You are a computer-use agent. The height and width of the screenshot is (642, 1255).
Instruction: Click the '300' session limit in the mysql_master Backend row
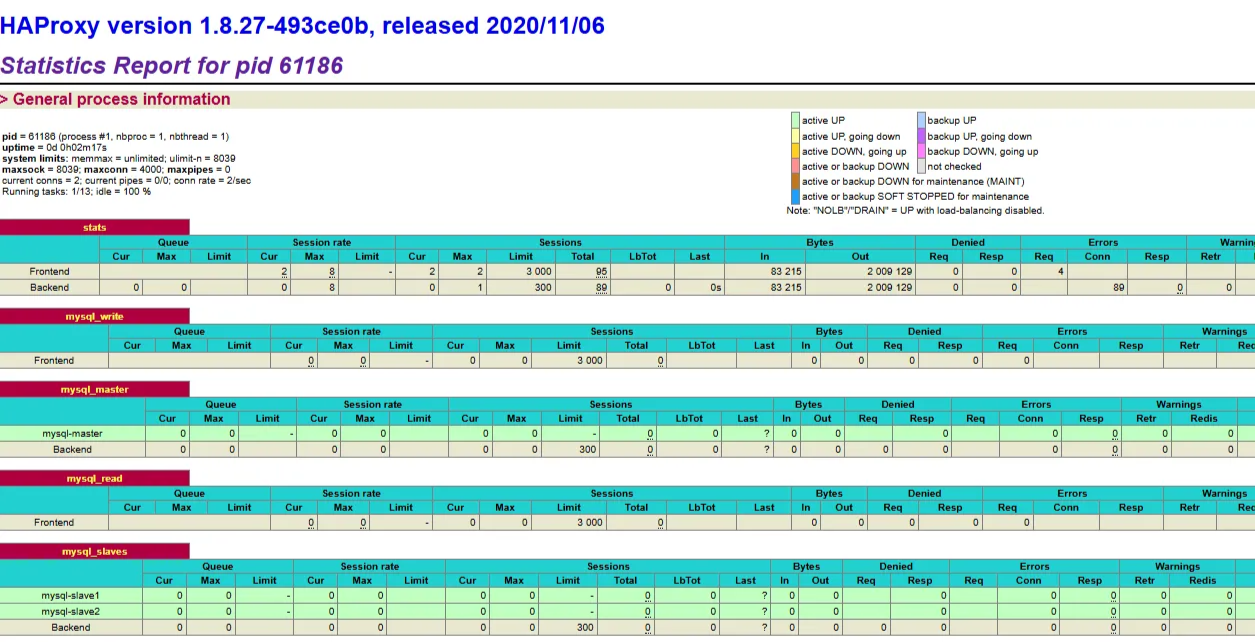pos(588,449)
